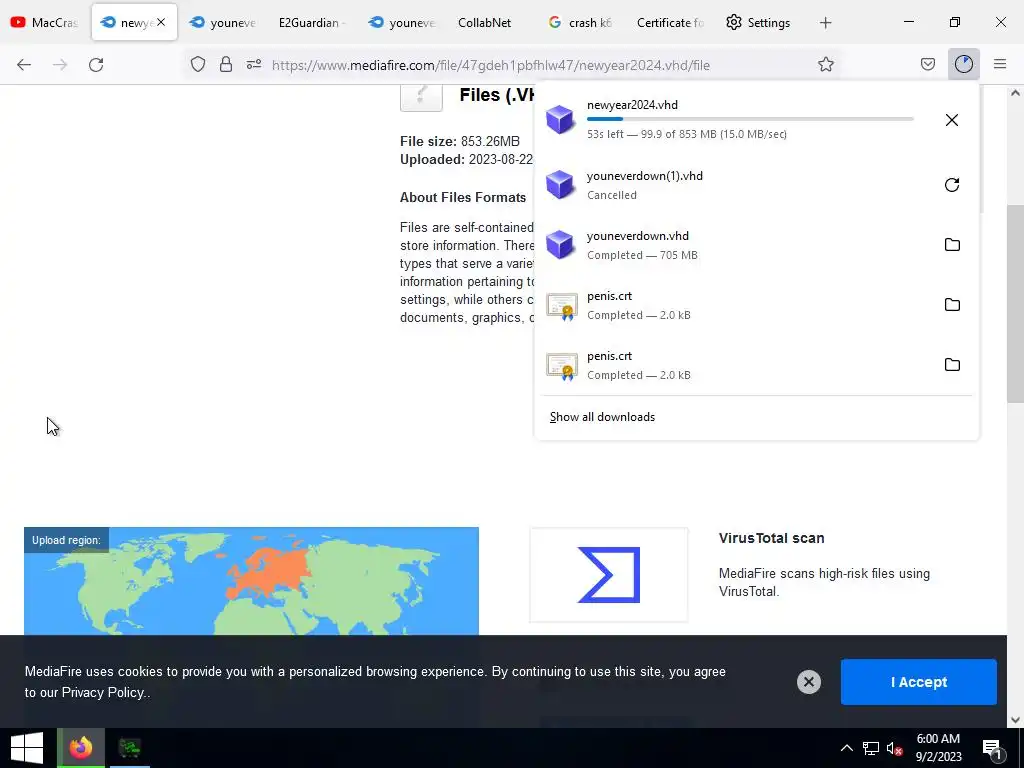
Task: Click the network icon in the system tray
Action: 871,748
